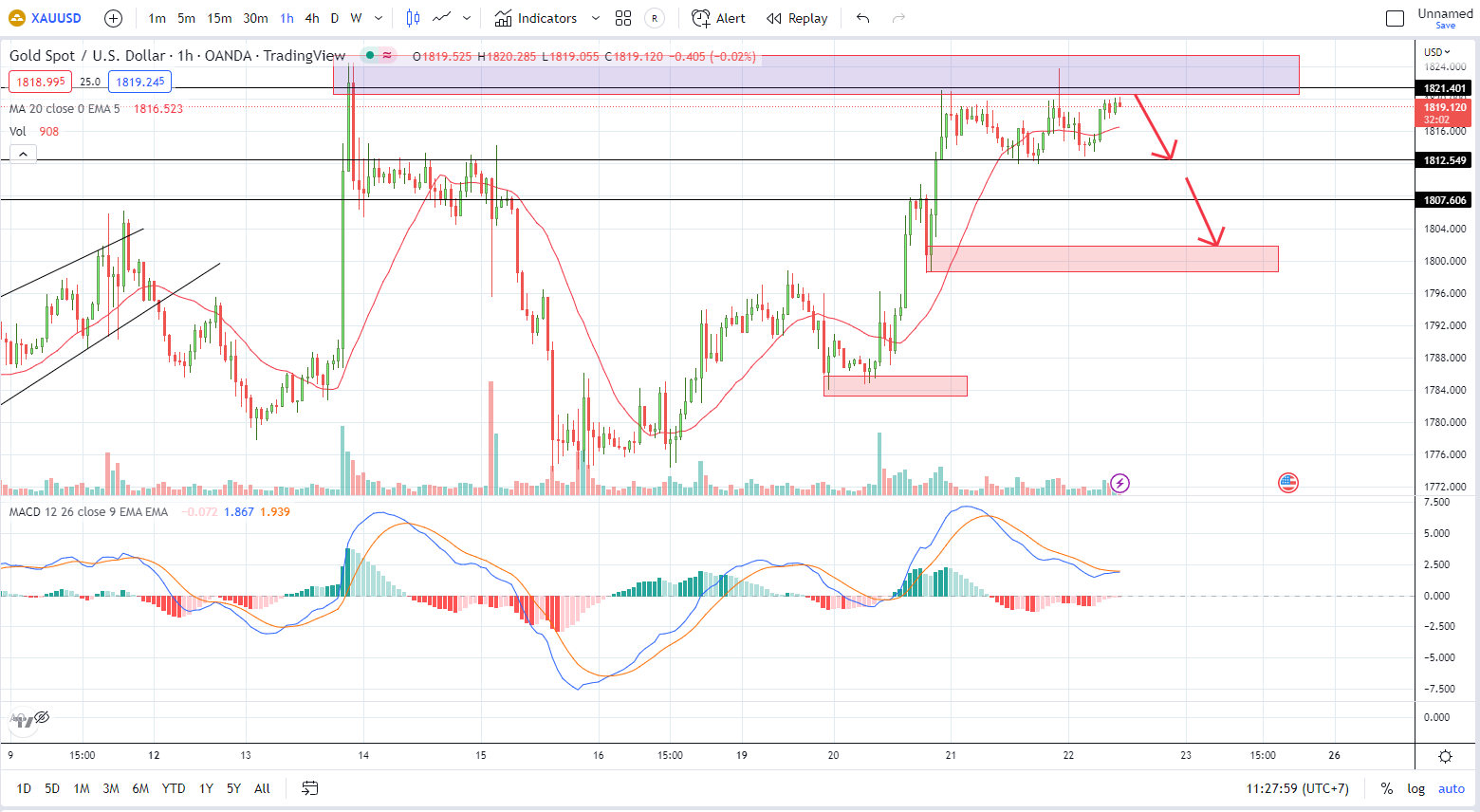Toggle auto scale mode
This screenshot has width=1480, height=812.
pyautogui.click(x=1452, y=788)
